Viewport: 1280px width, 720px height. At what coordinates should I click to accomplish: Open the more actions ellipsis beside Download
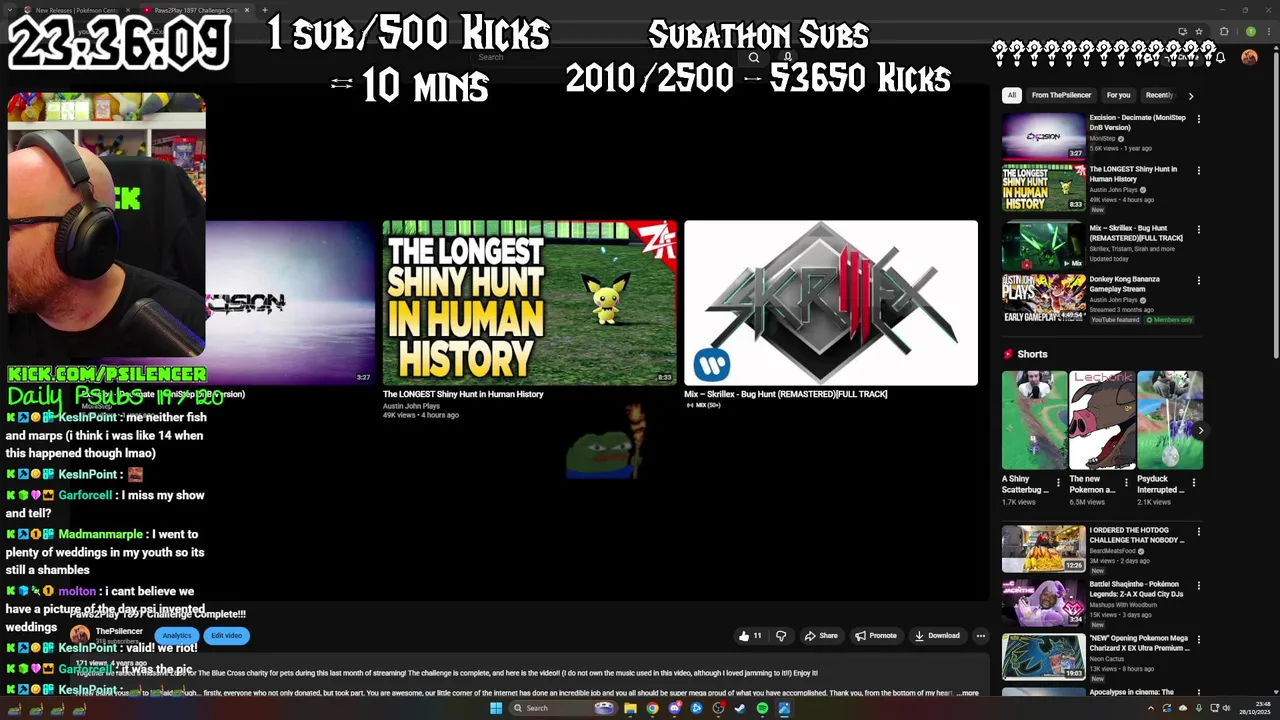(x=981, y=636)
